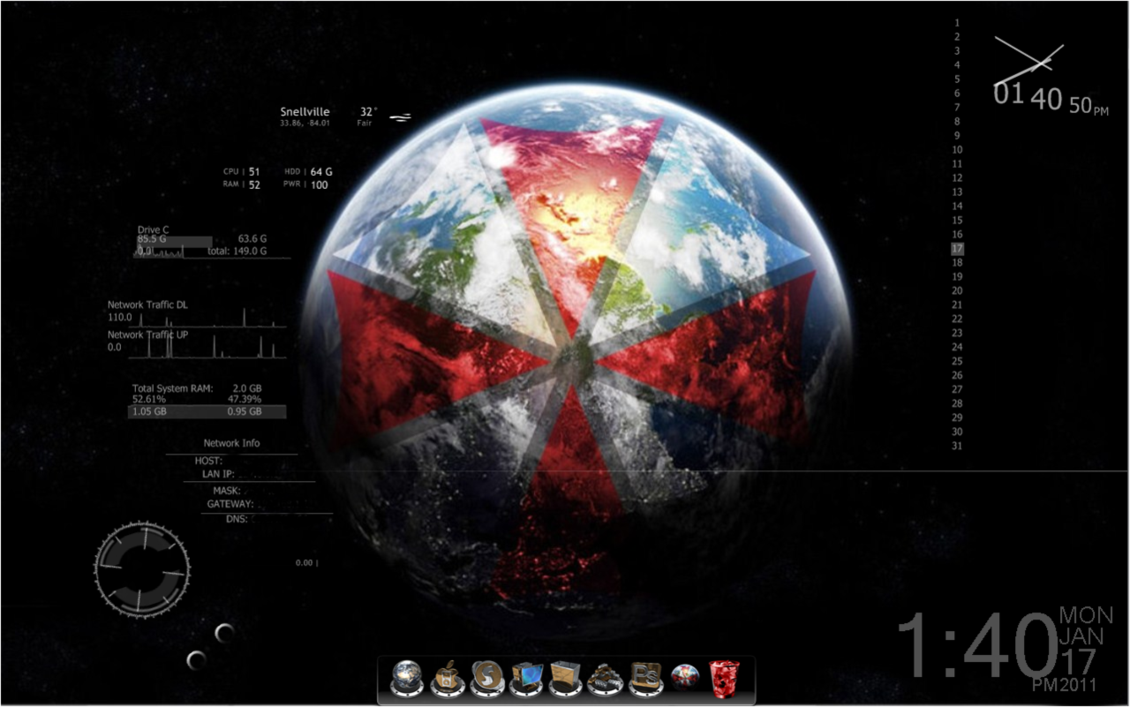Screen dimensions: 1130x707
Task: Click the RAM usage bar 1.05 GB
Action: (207, 412)
